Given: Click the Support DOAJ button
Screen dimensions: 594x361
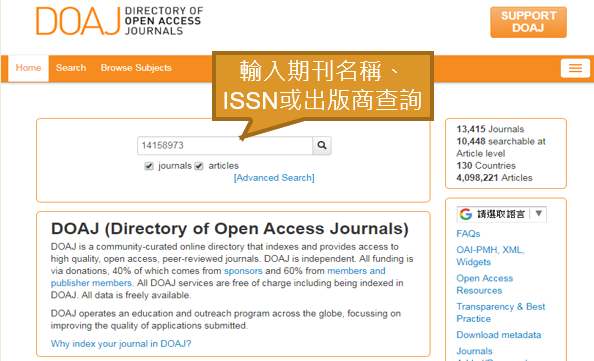Looking at the screenshot, I should 528,22.
